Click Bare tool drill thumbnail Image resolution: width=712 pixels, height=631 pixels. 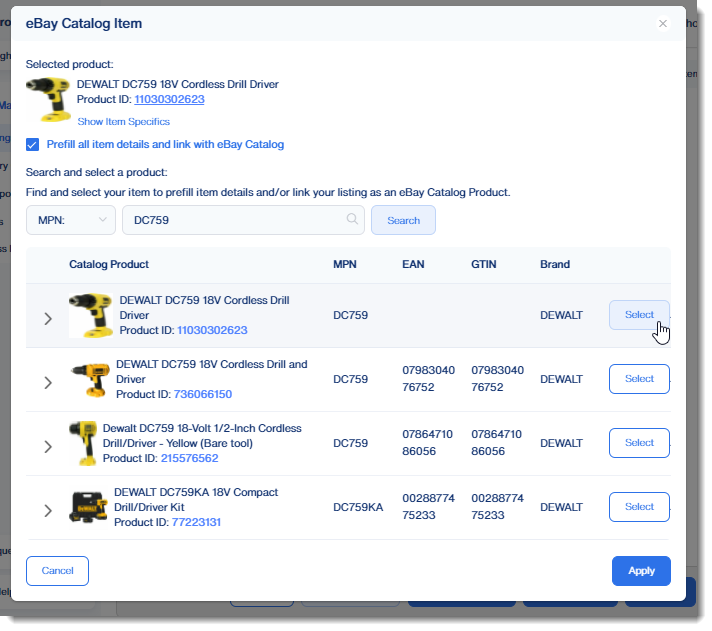click(83, 444)
